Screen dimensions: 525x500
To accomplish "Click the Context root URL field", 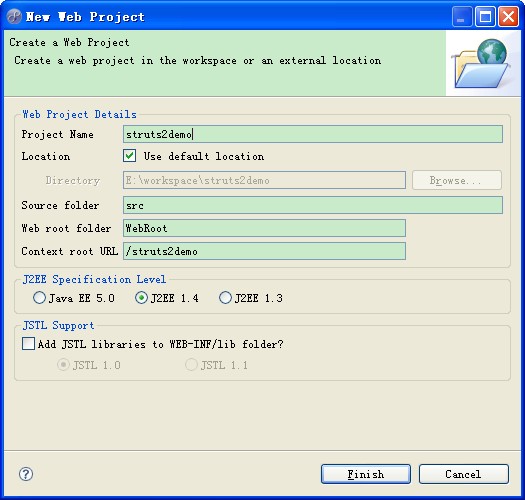I will (264, 251).
